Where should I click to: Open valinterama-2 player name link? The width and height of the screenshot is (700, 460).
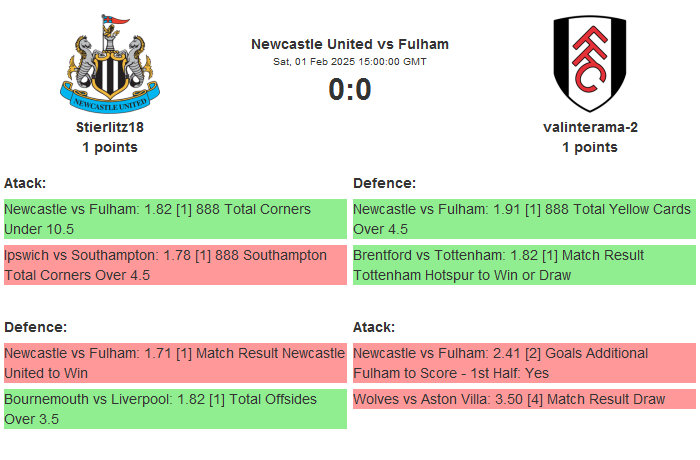pyautogui.click(x=590, y=127)
